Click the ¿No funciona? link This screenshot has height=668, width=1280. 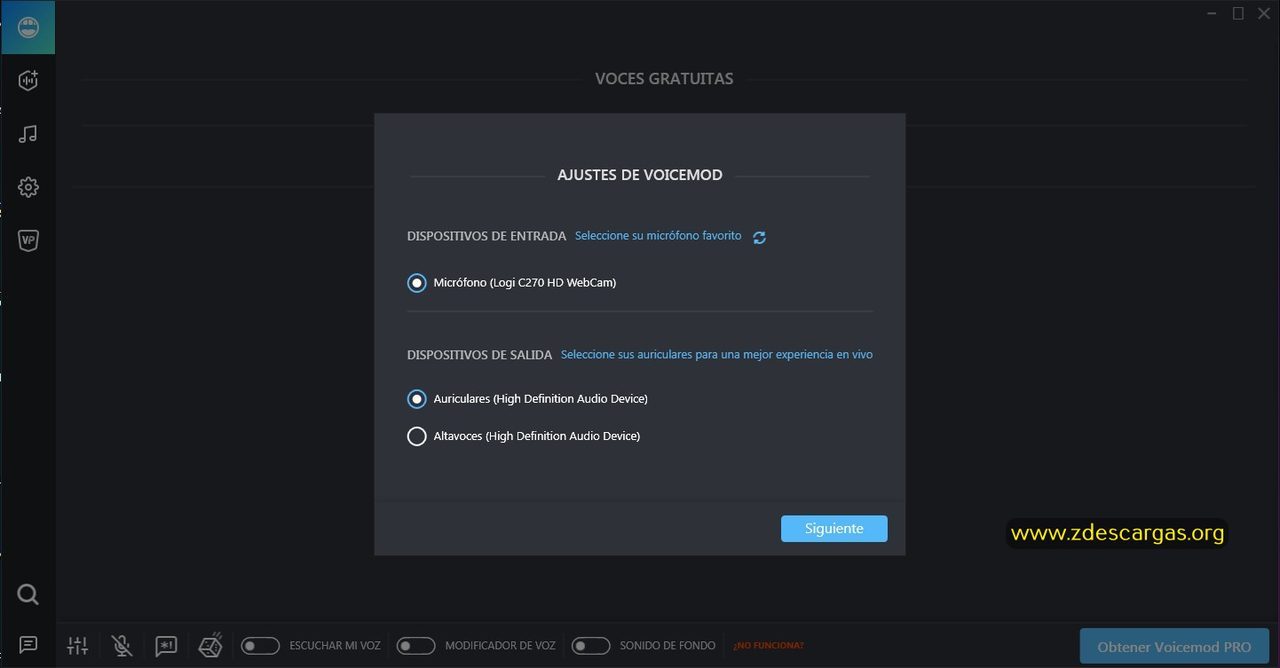point(768,646)
